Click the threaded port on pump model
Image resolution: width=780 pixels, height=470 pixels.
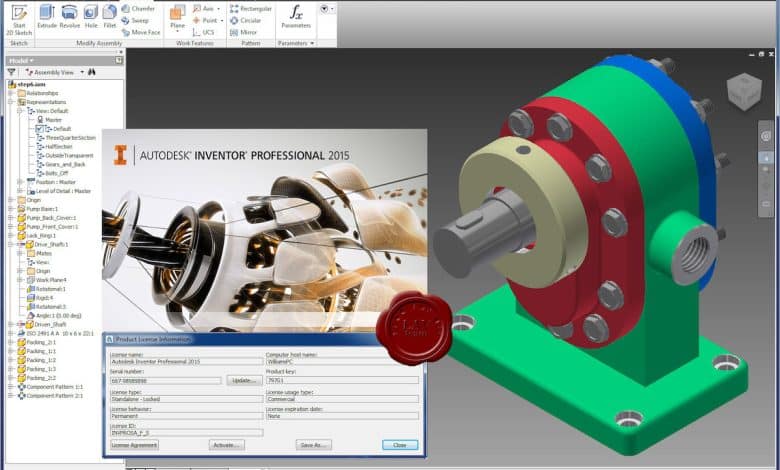[x=695, y=255]
